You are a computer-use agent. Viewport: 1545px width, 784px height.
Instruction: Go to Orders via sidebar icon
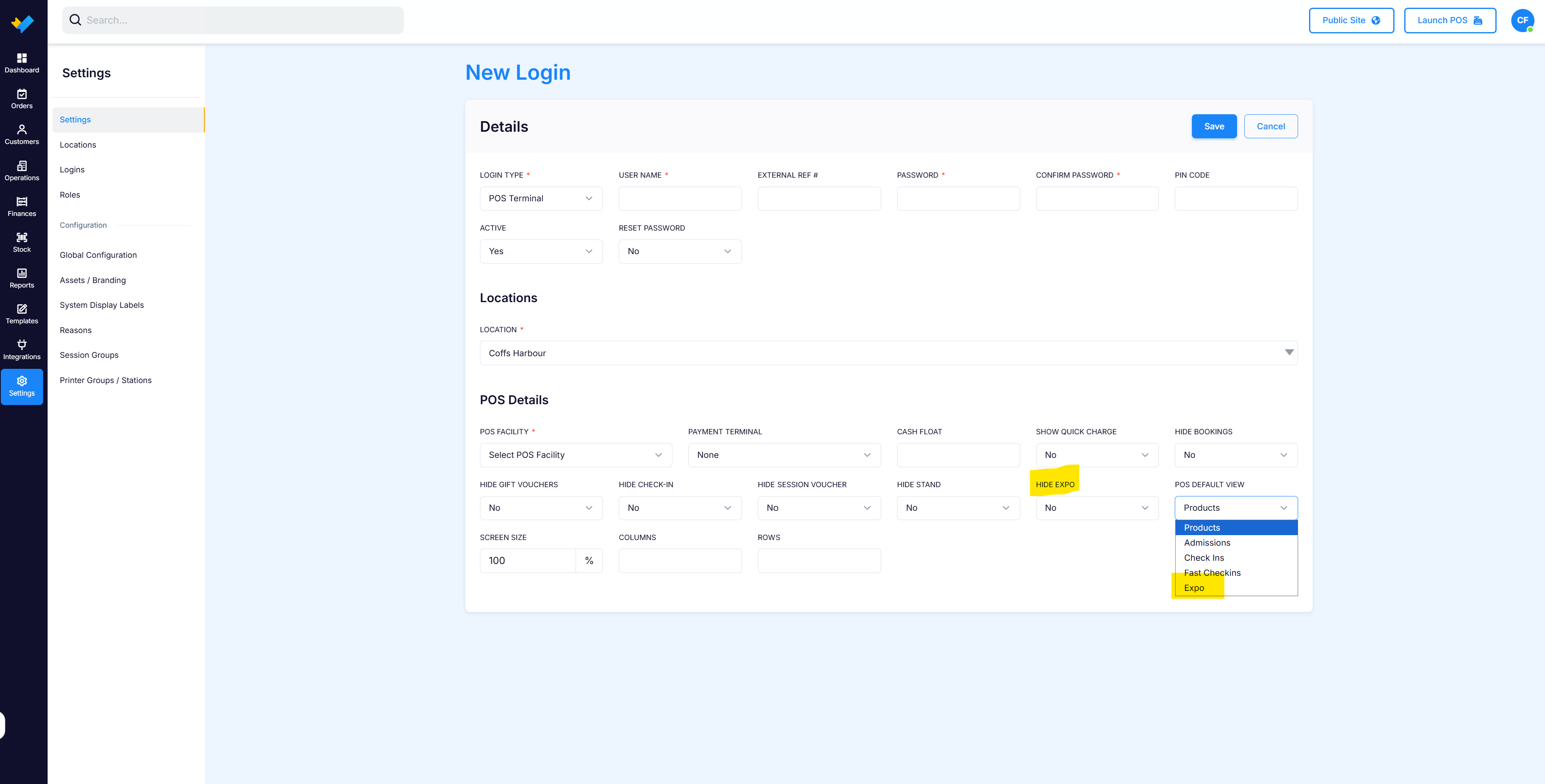click(22, 94)
